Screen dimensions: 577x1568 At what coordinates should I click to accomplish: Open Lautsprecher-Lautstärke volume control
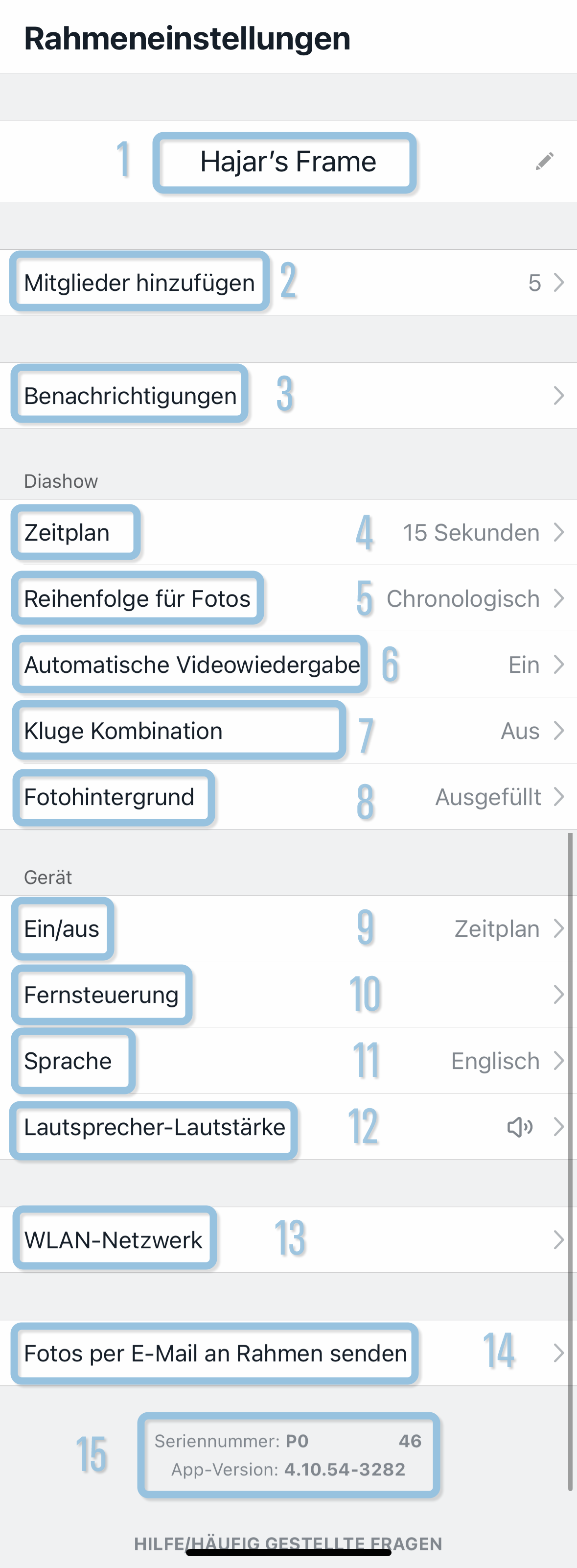point(288,1127)
